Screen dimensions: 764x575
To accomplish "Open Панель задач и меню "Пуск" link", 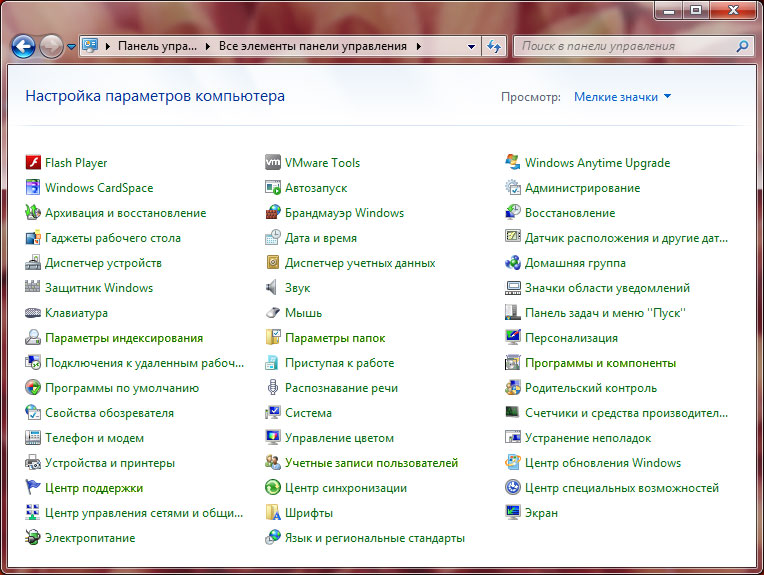I will coord(605,313).
